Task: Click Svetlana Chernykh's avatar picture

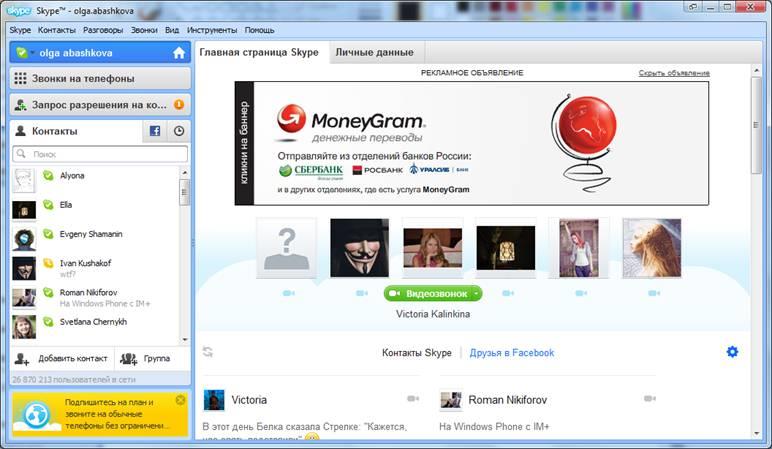Action: [x=24, y=327]
